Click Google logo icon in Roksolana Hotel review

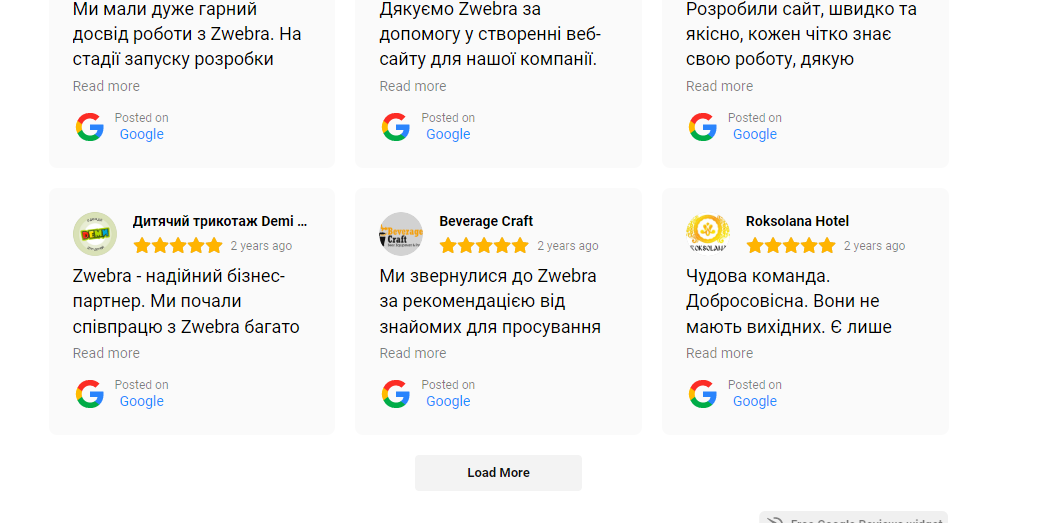(703, 394)
